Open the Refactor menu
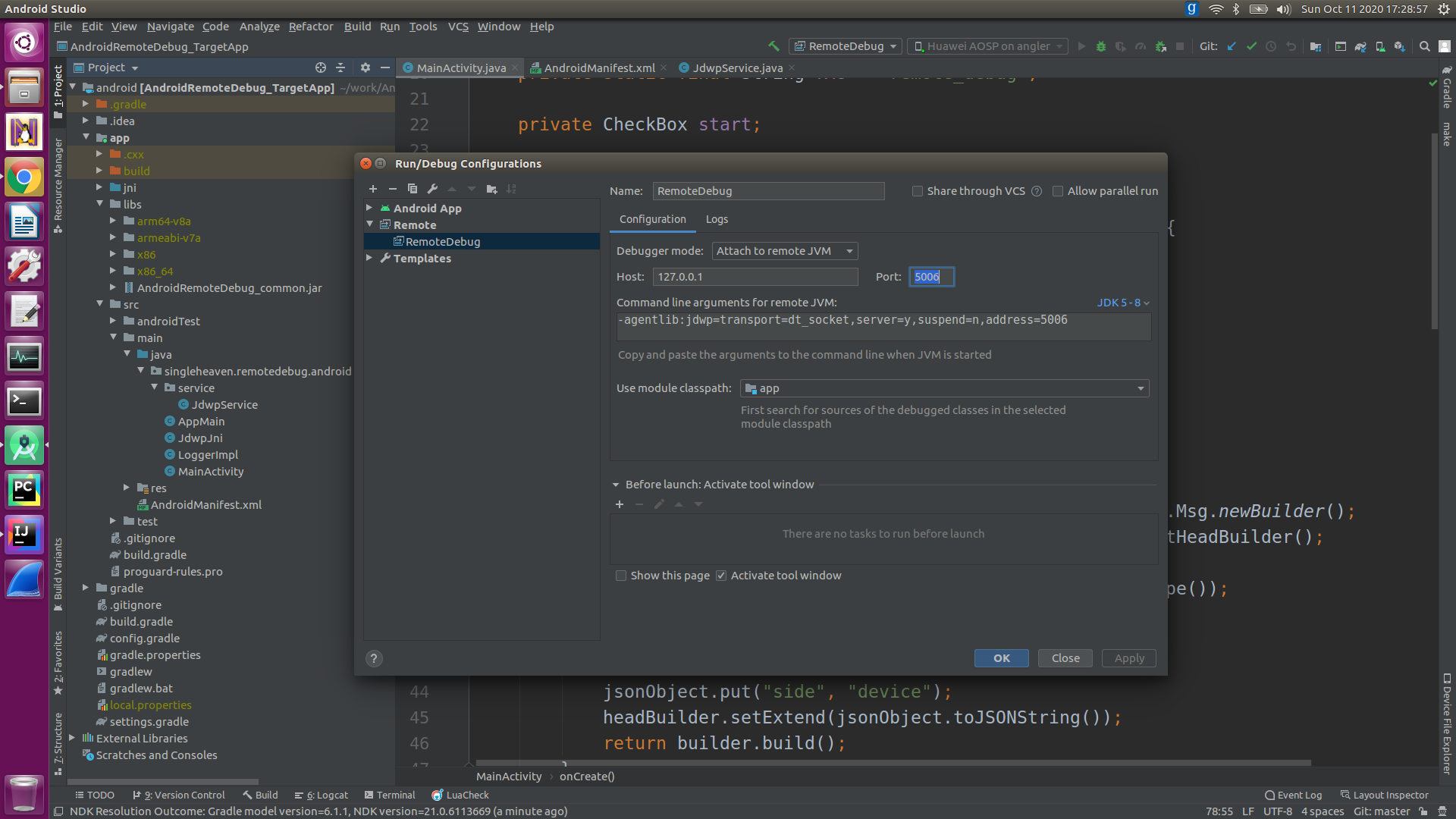 pyautogui.click(x=310, y=27)
